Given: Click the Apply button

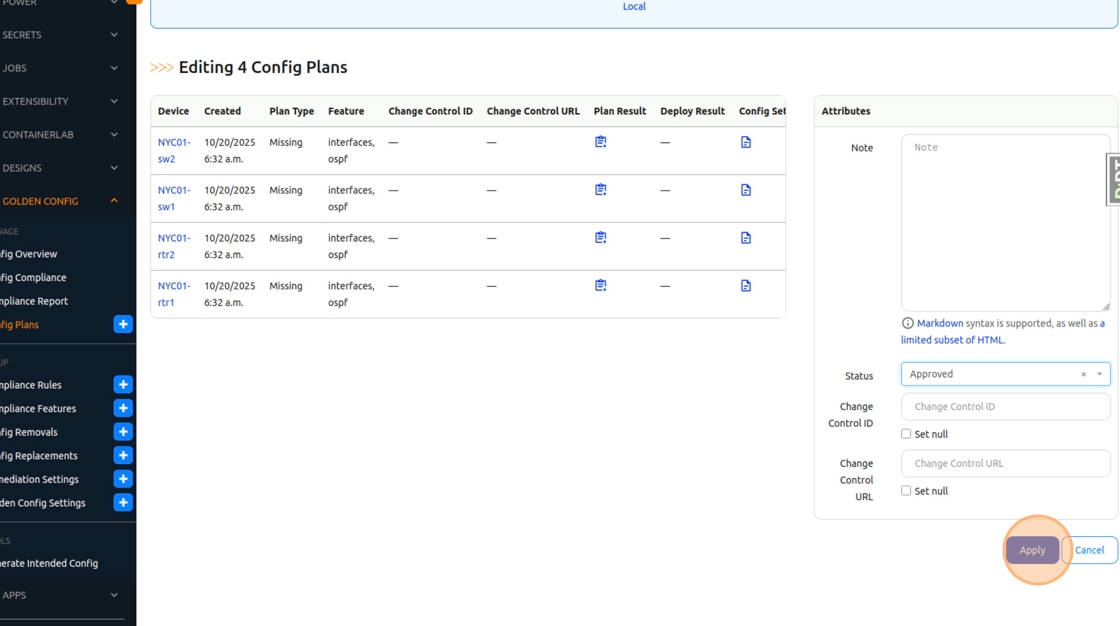Looking at the screenshot, I should coord(1032,550).
